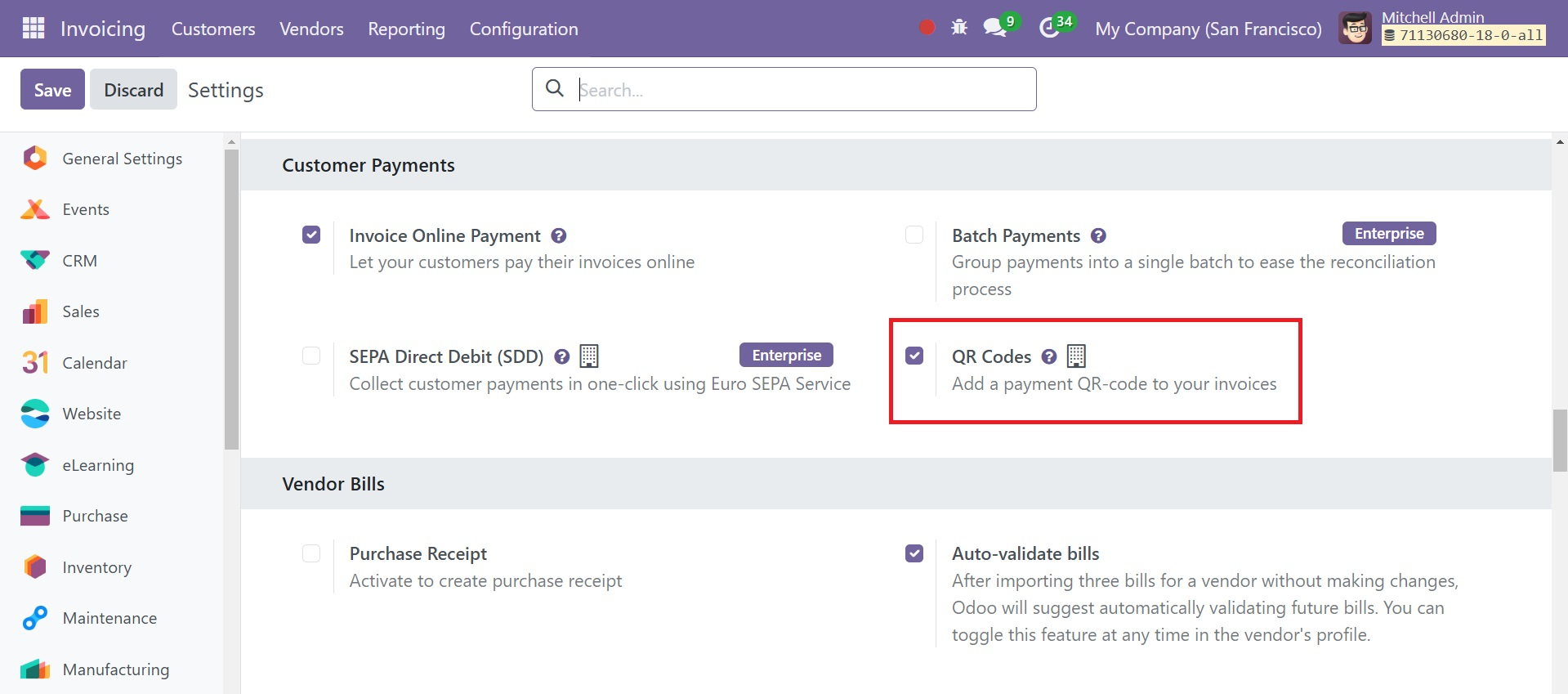Open General Settings label in sidebar
This screenshot has height=694, width=1568.
(123, 159)
